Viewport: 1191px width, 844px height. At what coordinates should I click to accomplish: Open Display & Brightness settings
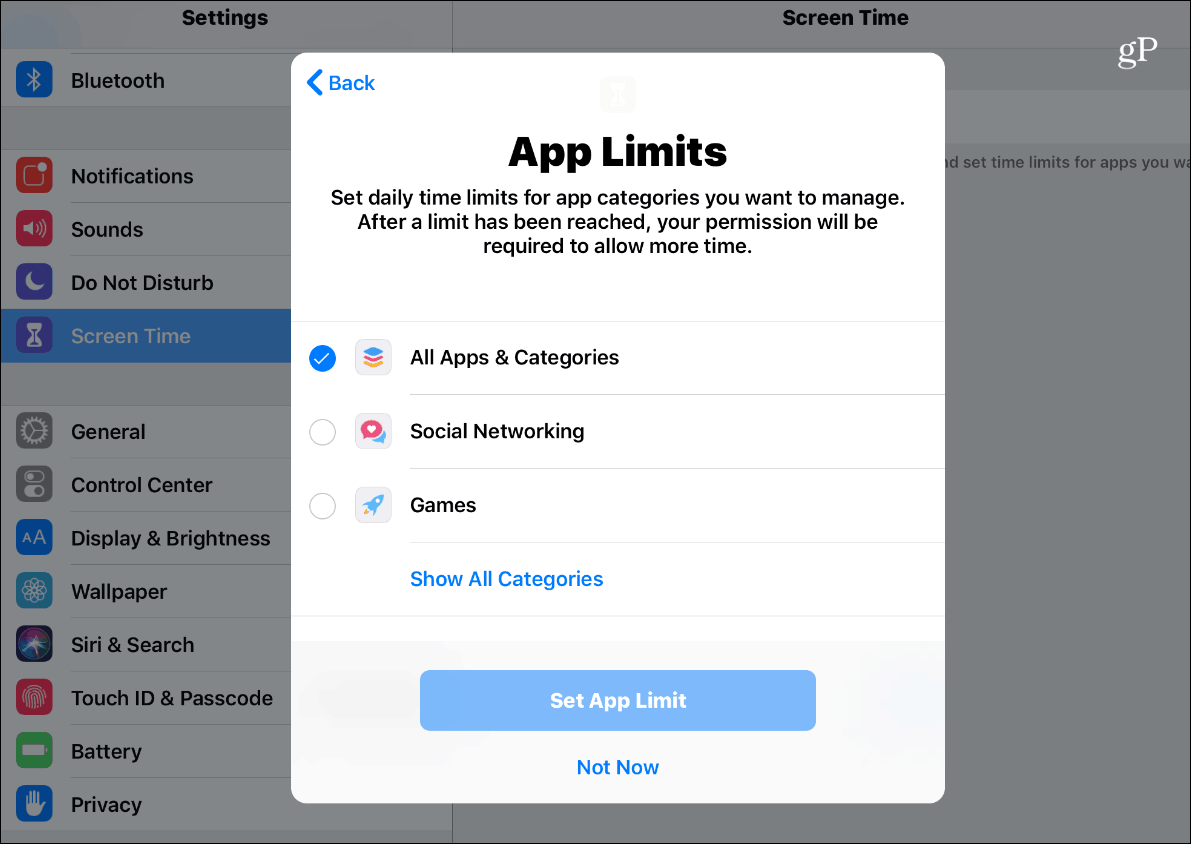point(146,538)
